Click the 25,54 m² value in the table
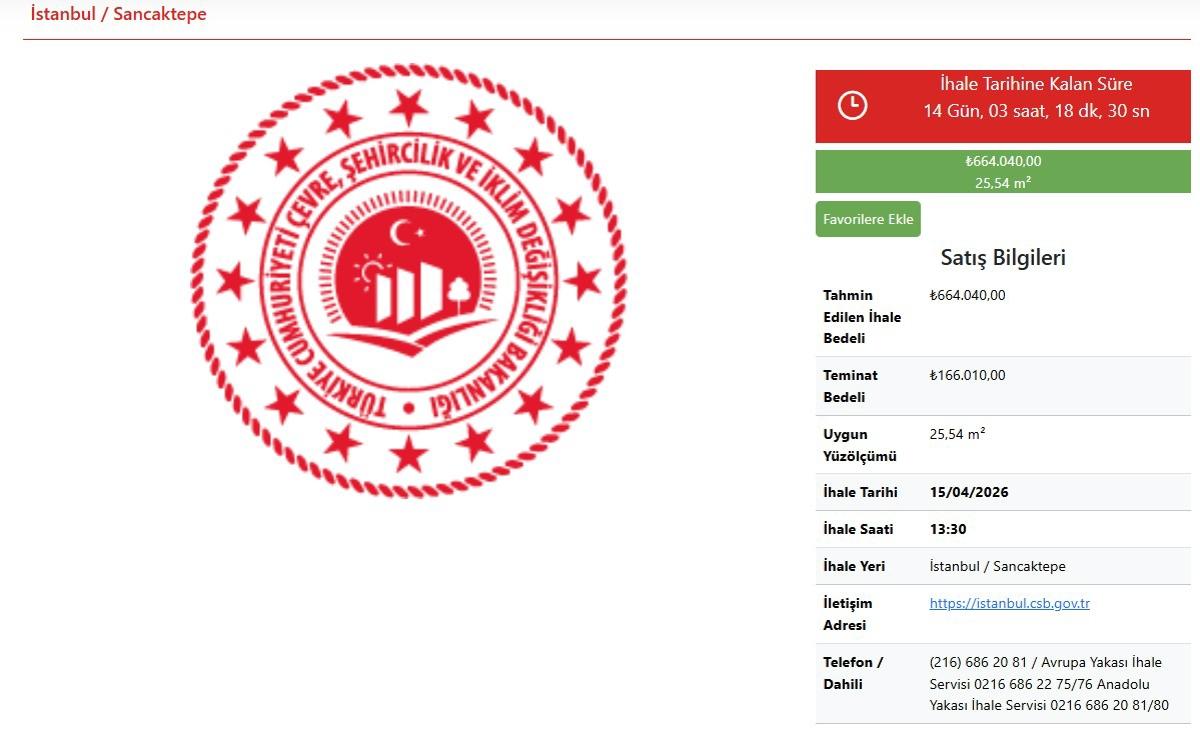Viewport: 1200px width, 737px height. [957, 434]
